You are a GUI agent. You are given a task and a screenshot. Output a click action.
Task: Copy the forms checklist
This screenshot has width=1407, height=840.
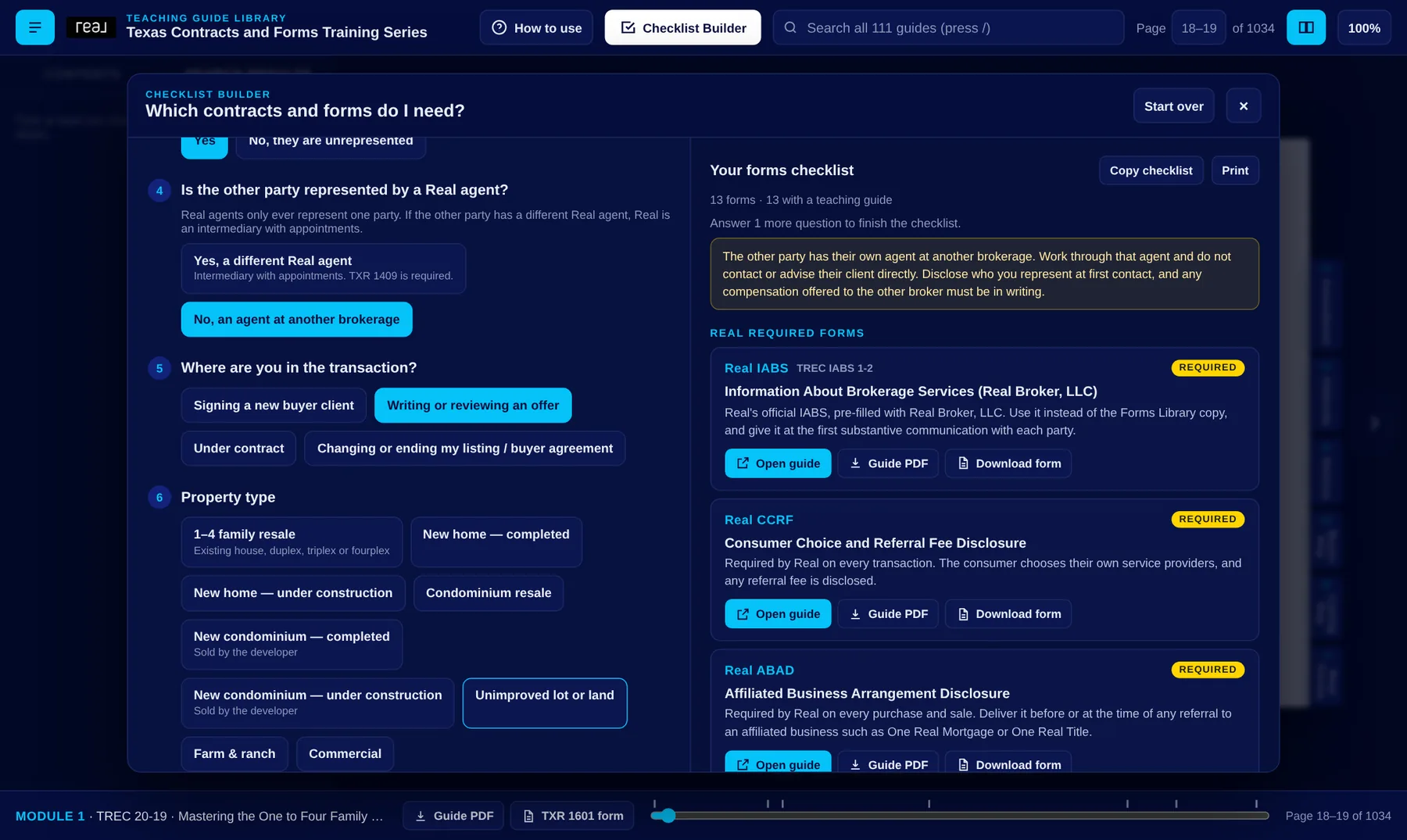coord(1151,170)
